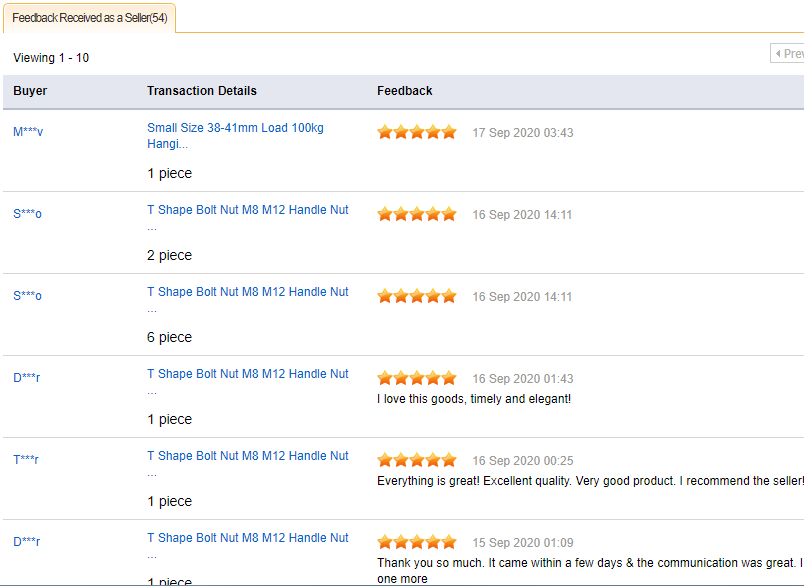Click the Buyer column header

pyautogui.click(x=30, y=91)
